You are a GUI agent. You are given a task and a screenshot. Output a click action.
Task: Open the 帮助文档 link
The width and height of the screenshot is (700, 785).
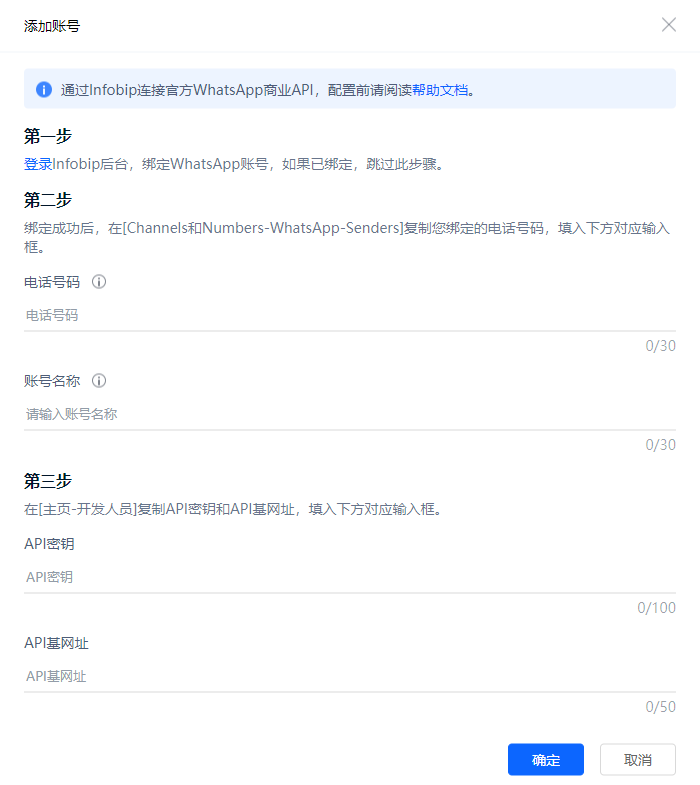click(440, 90)
